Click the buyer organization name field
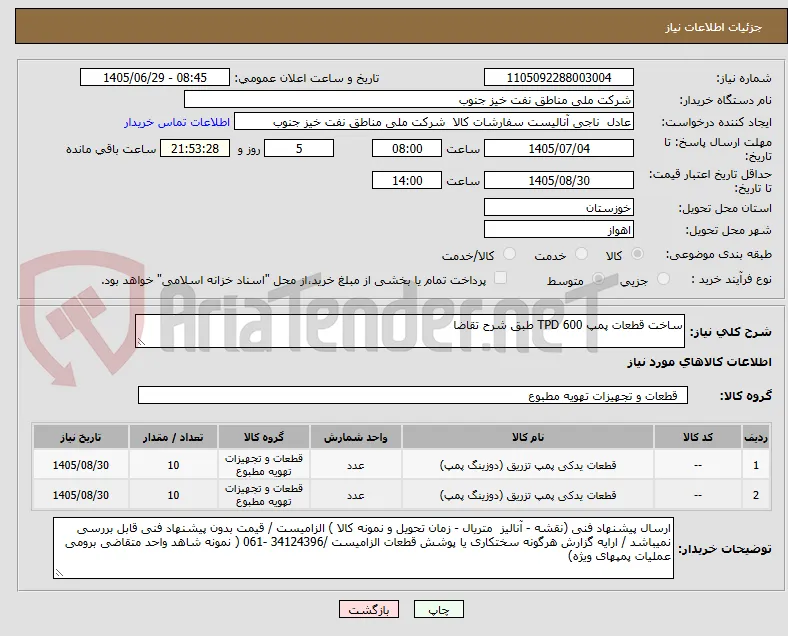 click(409, 99)
